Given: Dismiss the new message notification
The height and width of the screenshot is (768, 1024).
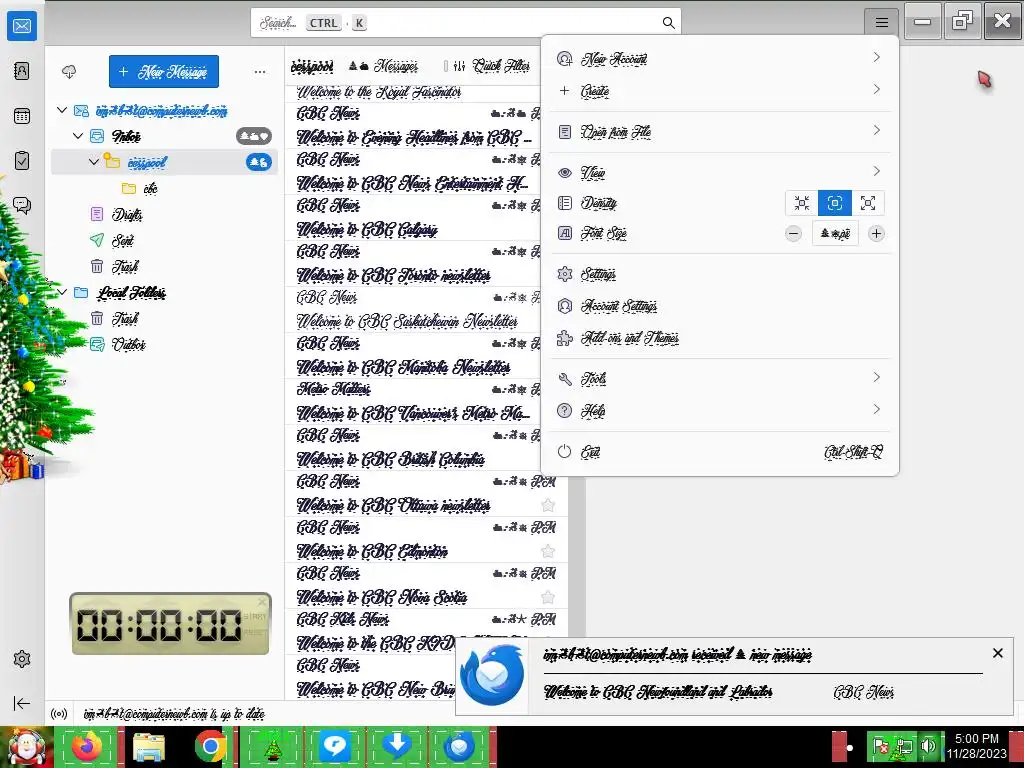Looking at the screenshot, I should click(x=997, y=653).
